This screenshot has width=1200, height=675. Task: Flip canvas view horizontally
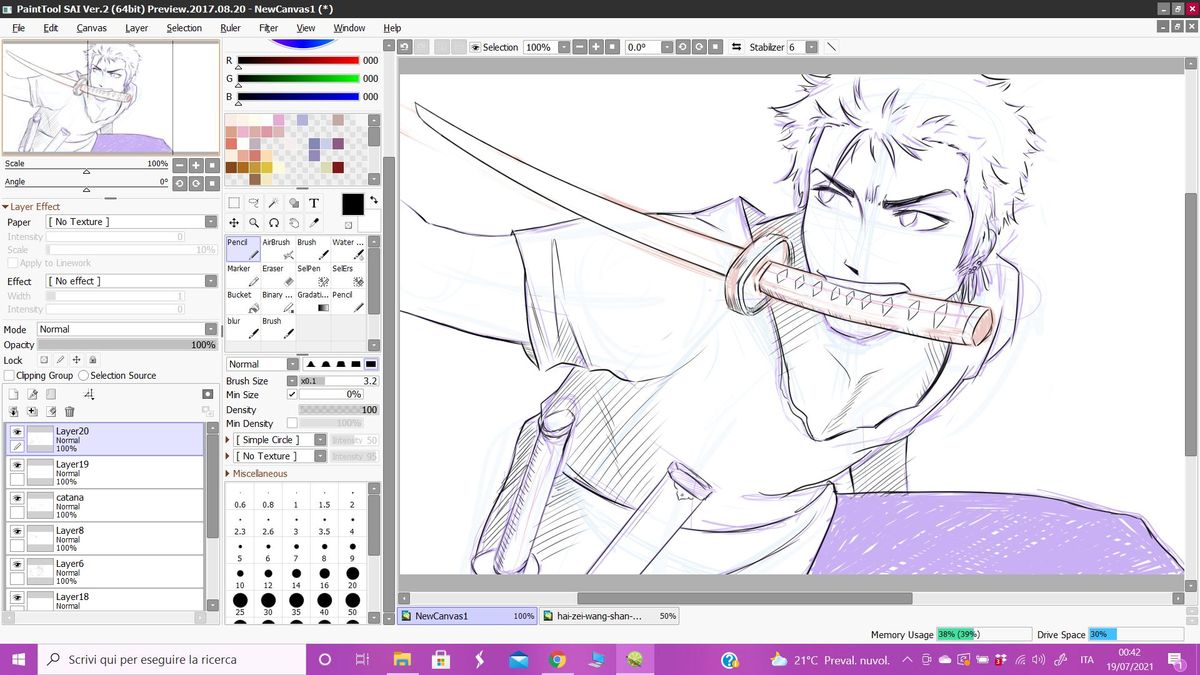coord(737,47)
